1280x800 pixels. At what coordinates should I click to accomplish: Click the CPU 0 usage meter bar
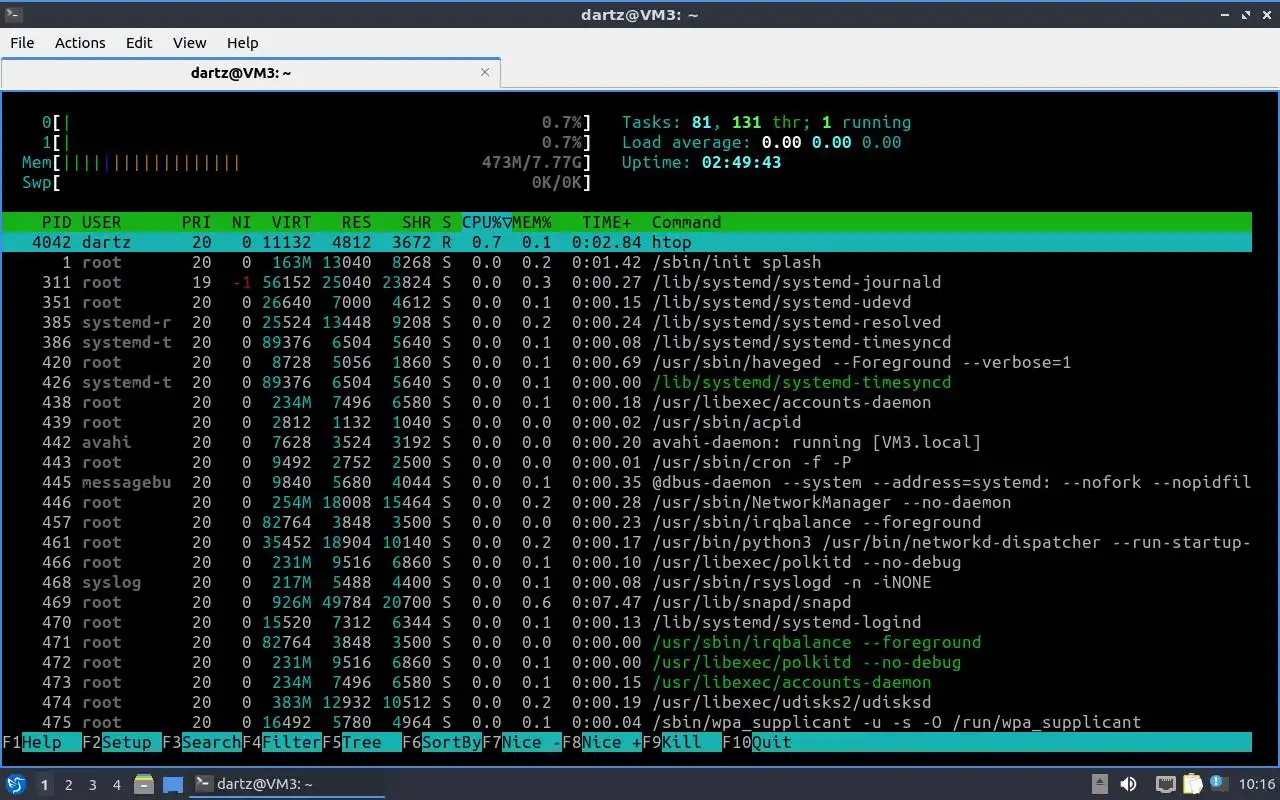pyautogui.click(x=317, y=122)
